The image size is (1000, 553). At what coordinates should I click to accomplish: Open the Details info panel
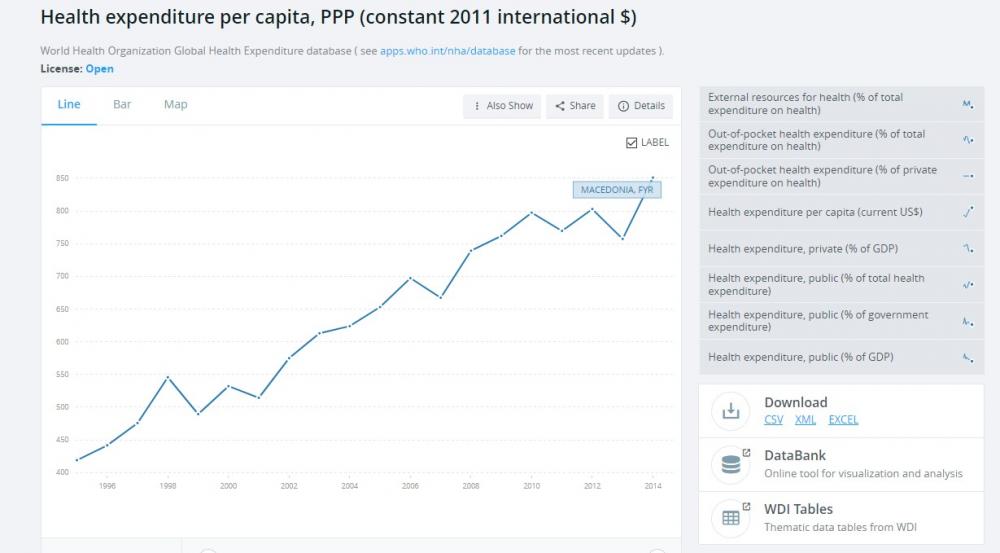641,106
